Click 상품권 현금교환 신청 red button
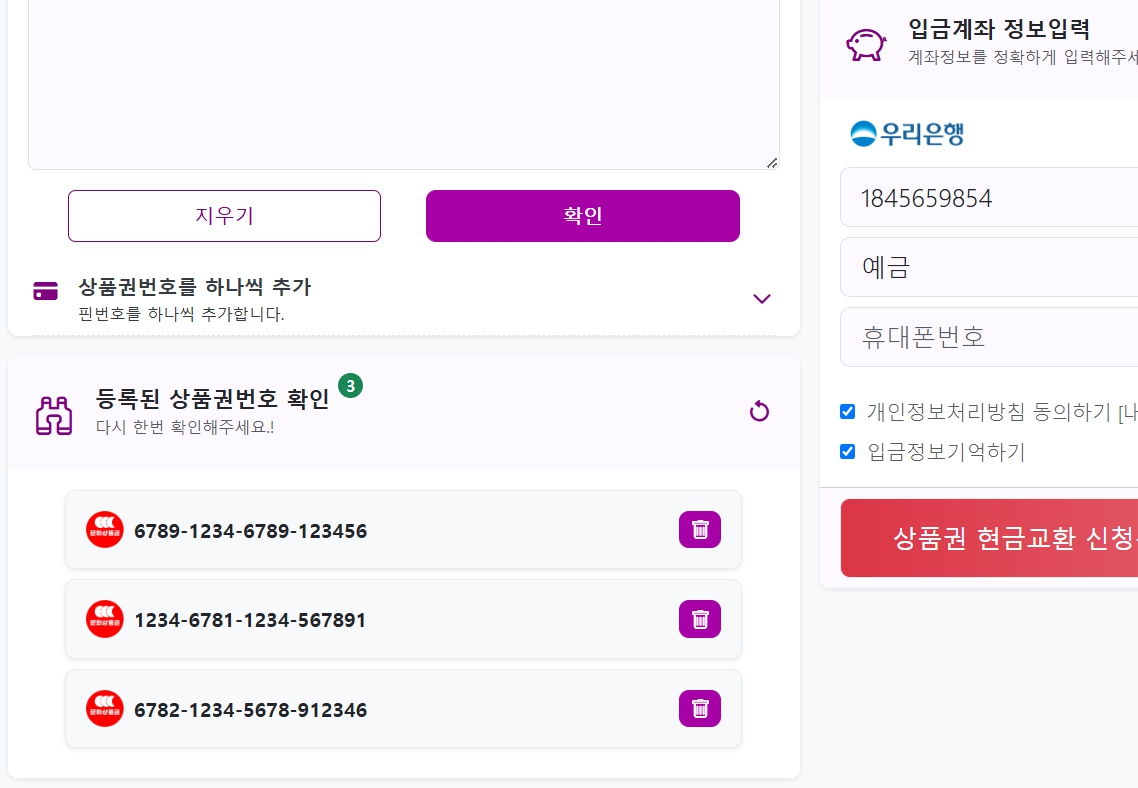The image size is (1138, 788). point(989,538)
